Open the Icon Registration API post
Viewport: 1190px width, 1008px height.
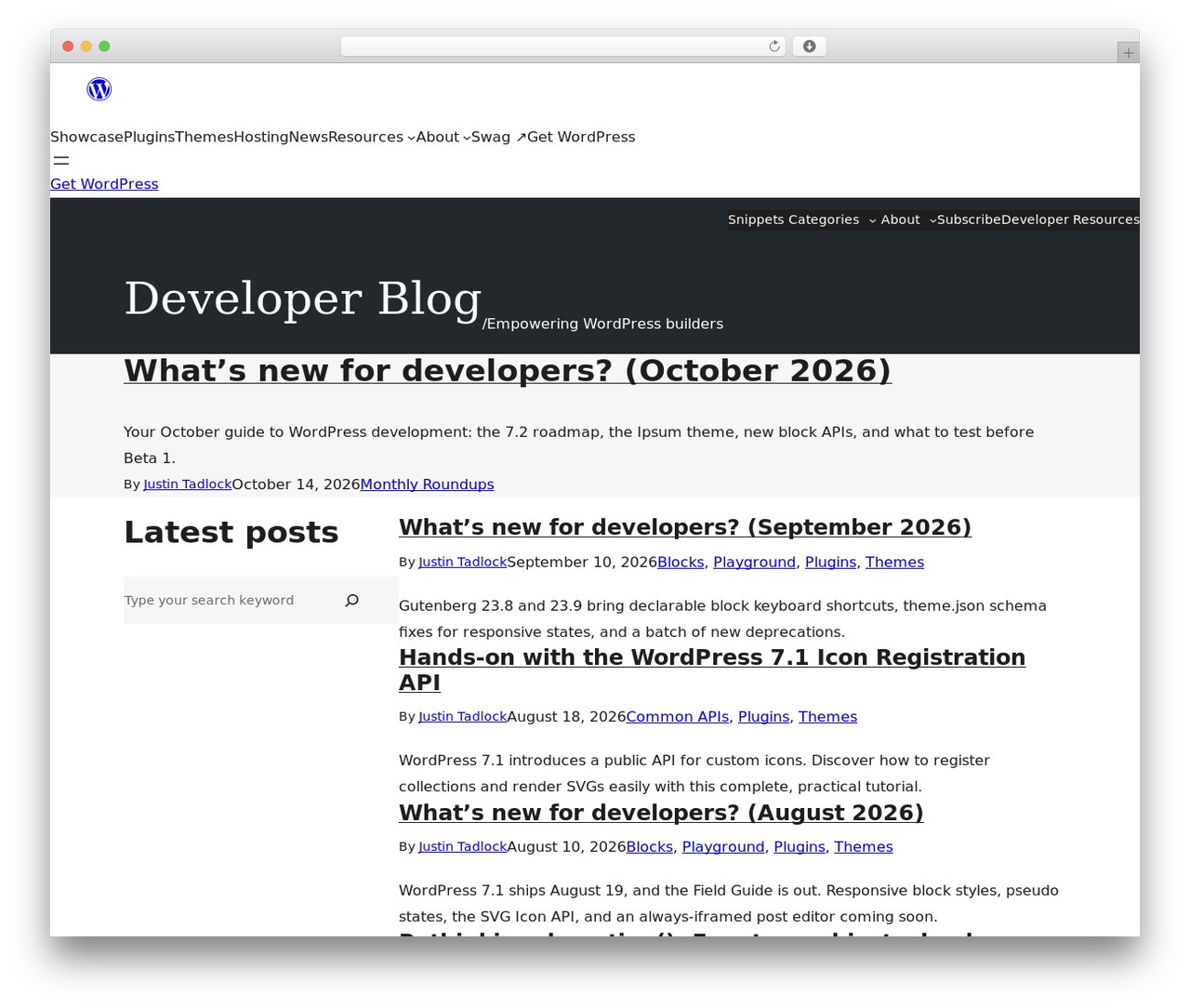coord(712,670)
